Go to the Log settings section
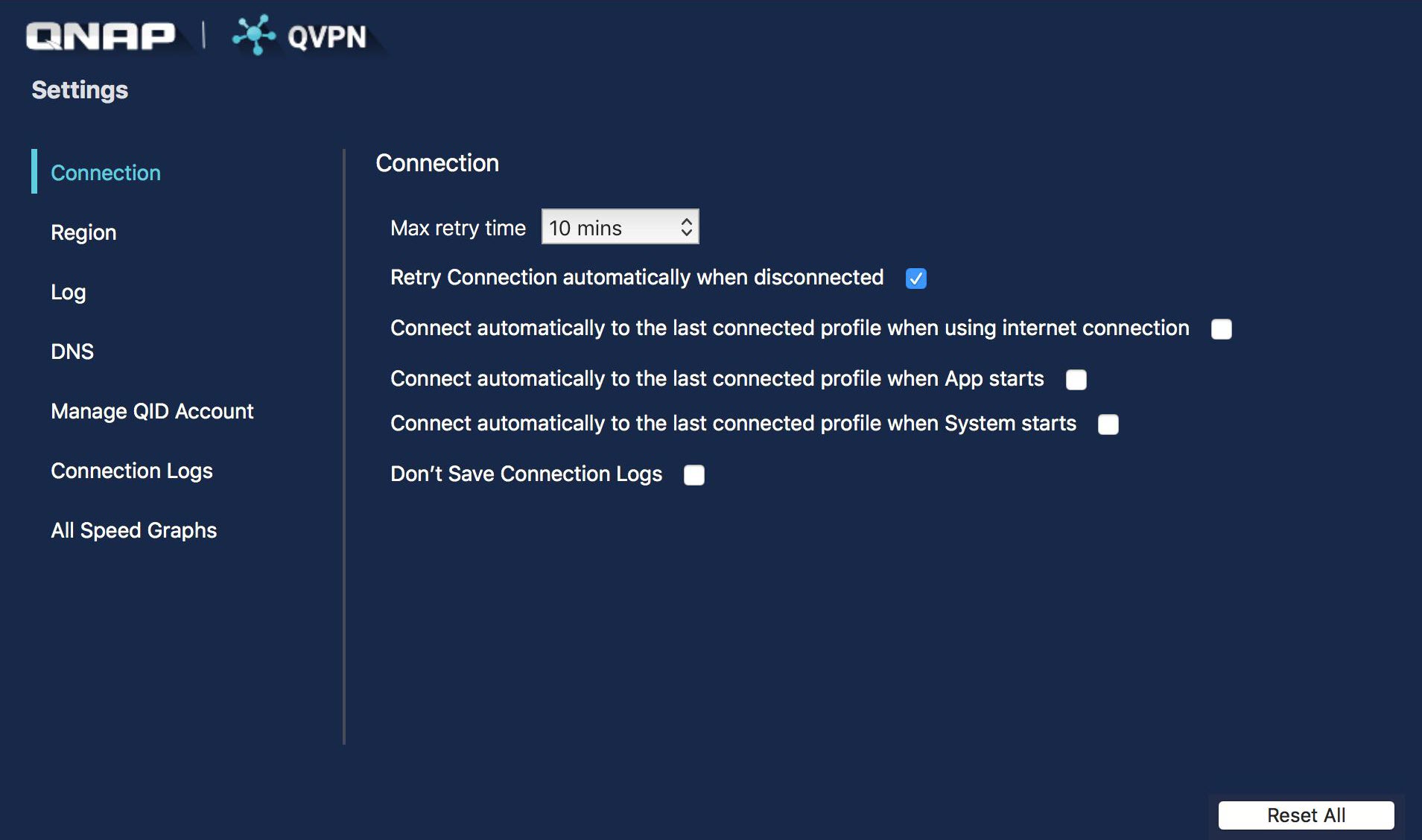This screenshot has height=840, width=1422. 68,292
